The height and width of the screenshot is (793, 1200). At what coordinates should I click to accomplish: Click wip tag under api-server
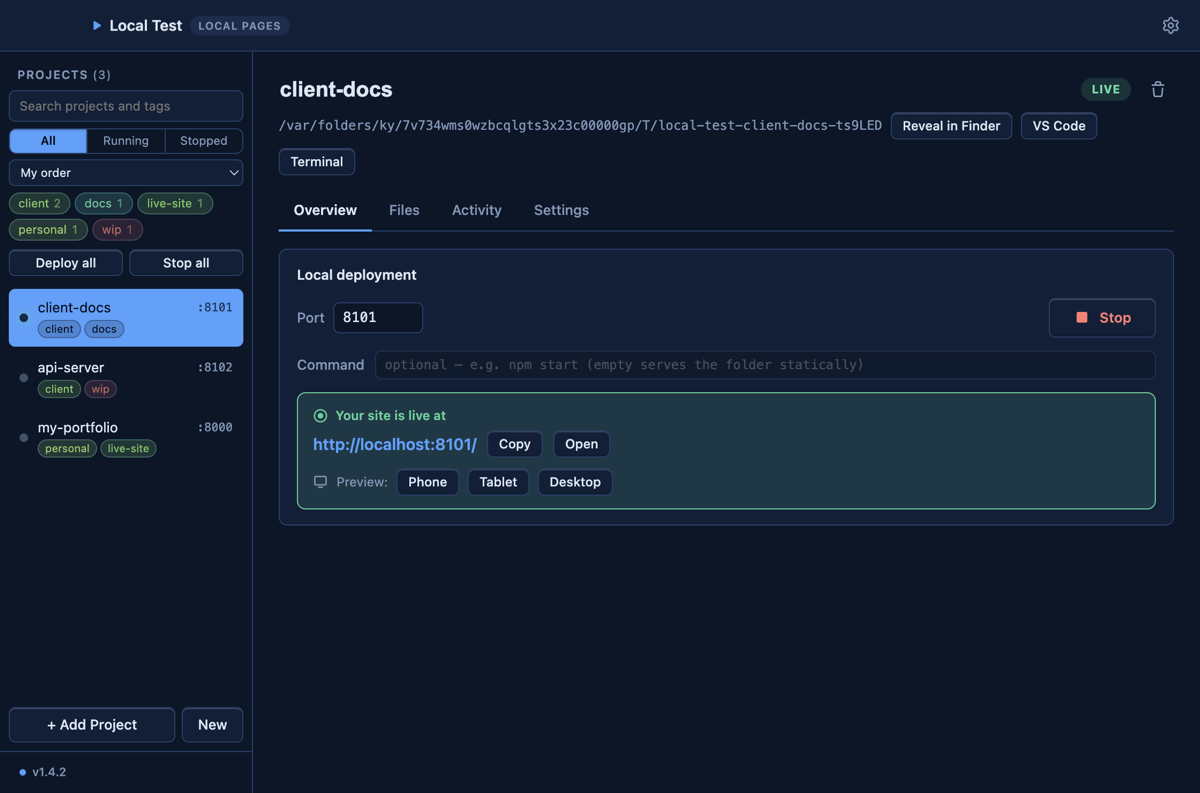click(x=100, y=389)
